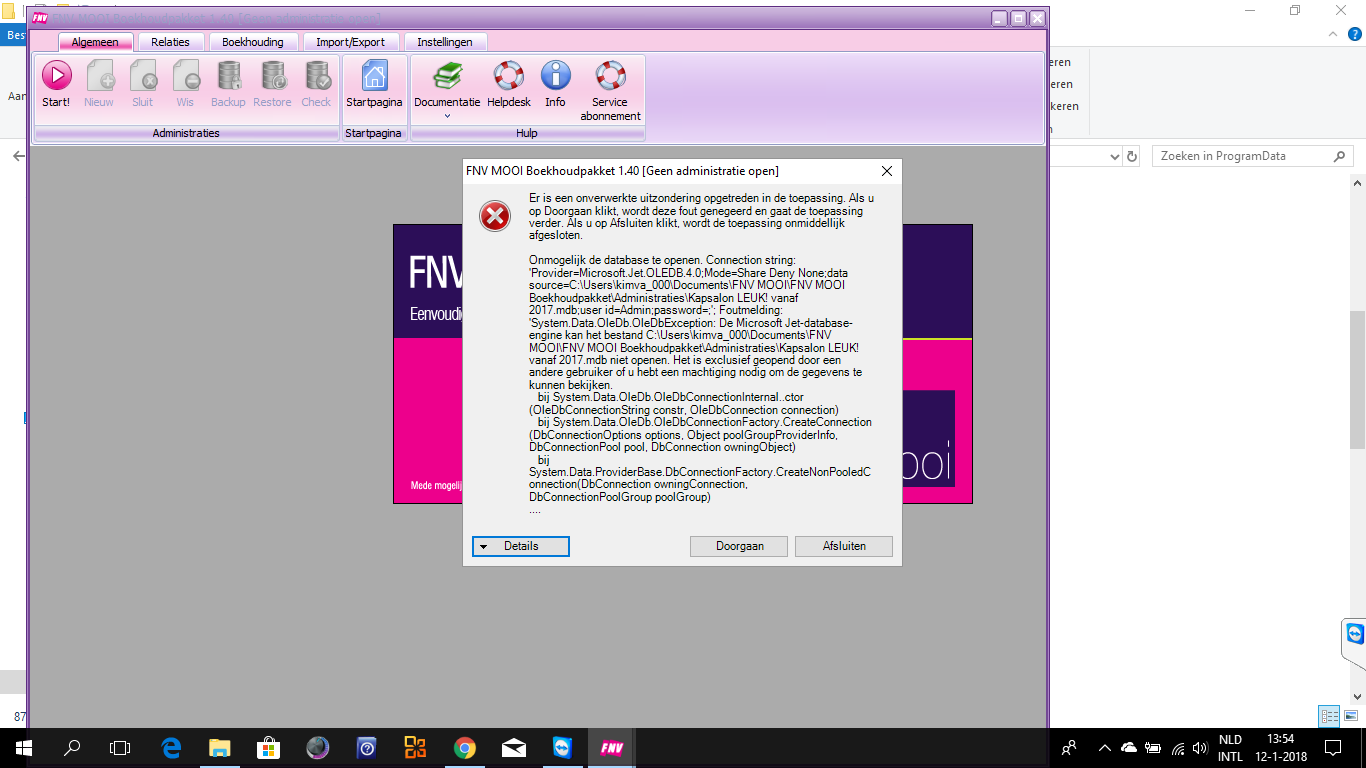
Task: Minimize the FNV MOOI main window
Action: [x=1000, y=18]
